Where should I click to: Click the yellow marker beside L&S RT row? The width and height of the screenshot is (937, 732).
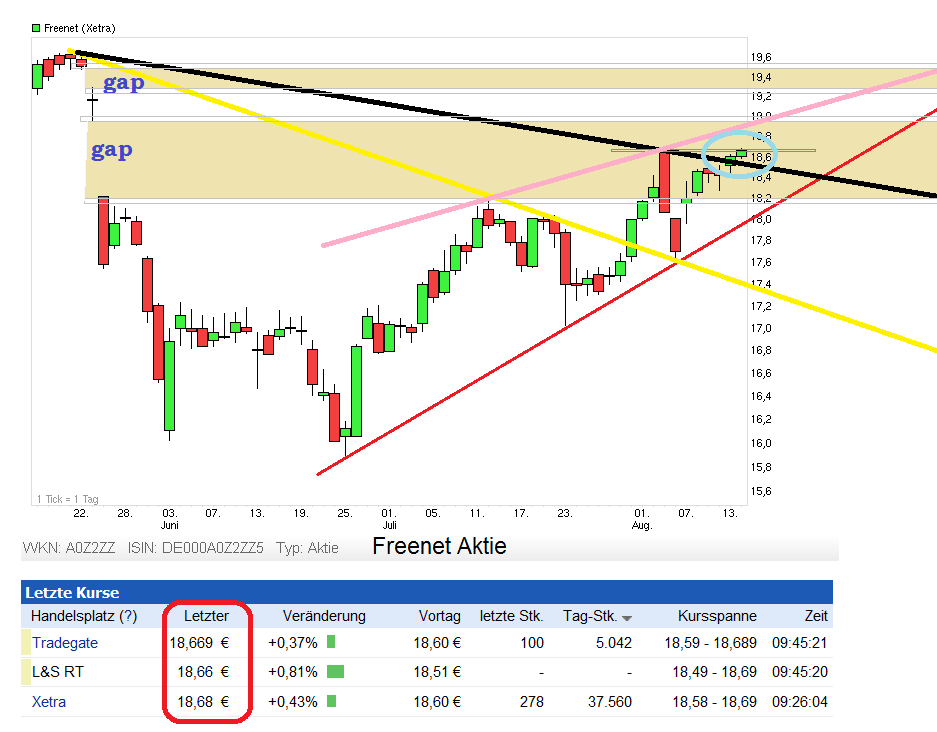[x=26, y=672]
